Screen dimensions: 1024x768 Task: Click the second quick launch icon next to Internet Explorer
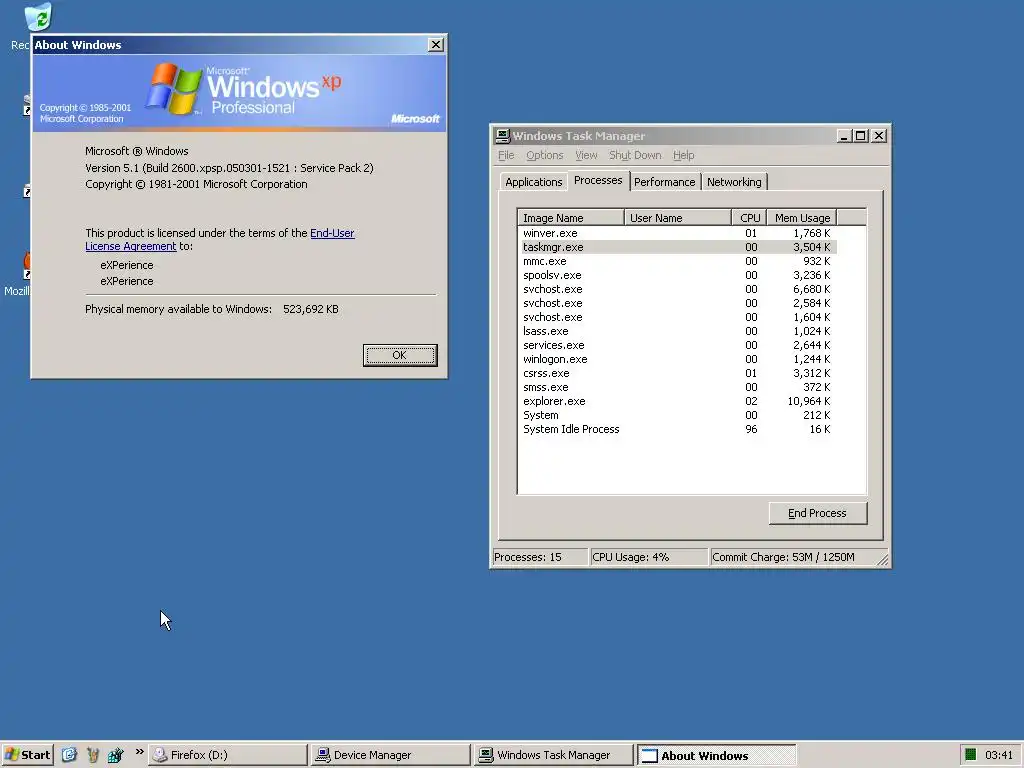point(93,755)
